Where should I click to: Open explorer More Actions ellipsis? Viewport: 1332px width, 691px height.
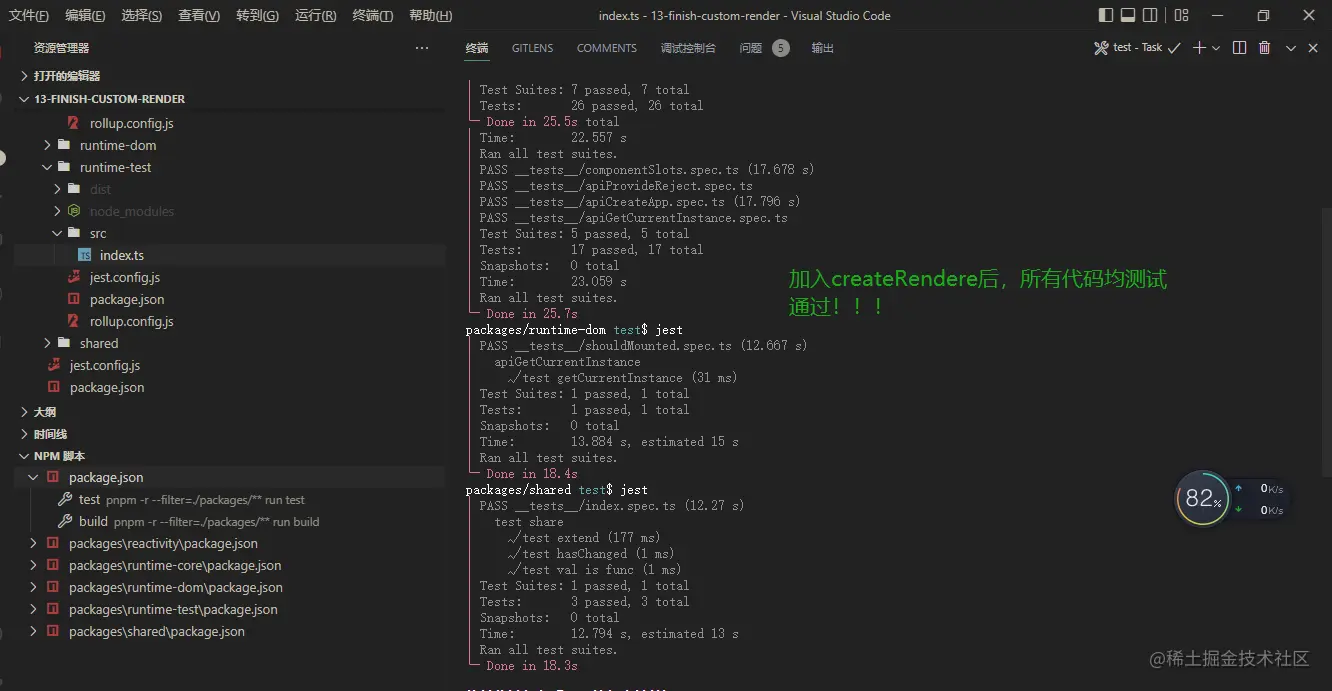[422, 48]
